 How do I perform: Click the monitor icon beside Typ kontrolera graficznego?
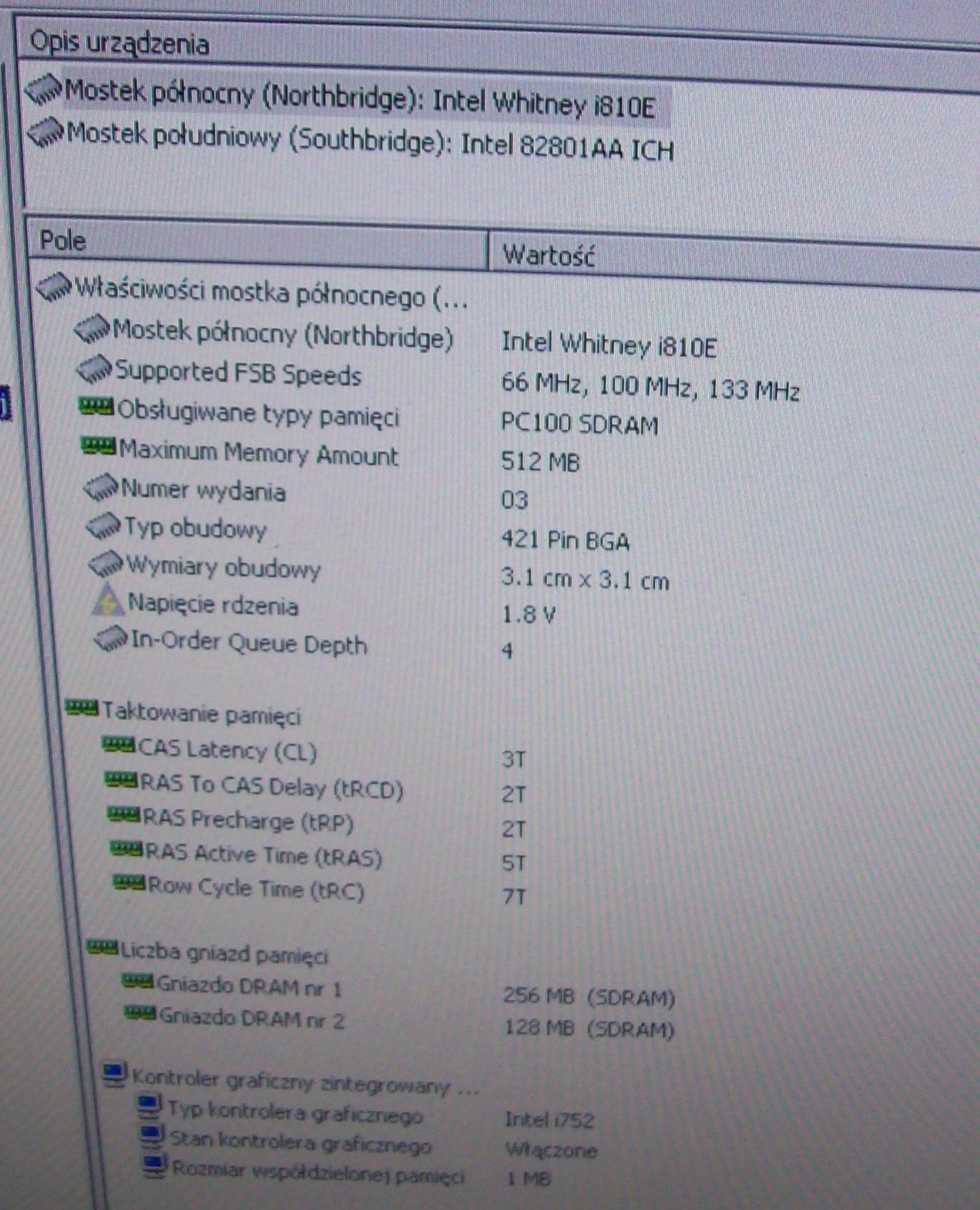(149, 1105)
